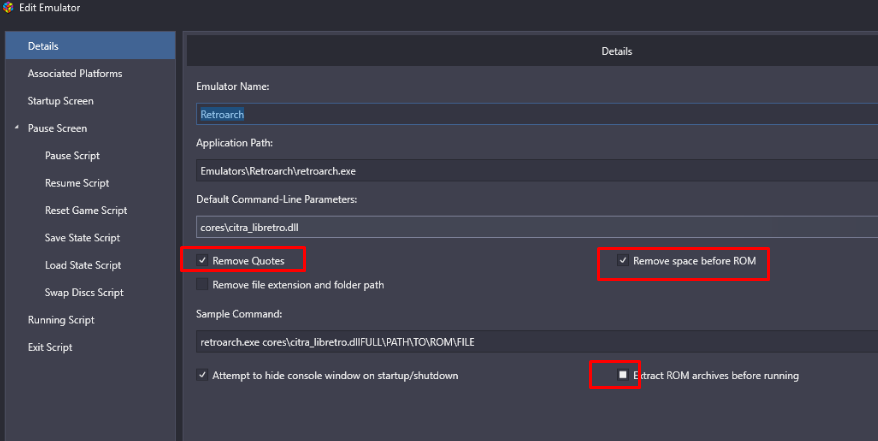Open the Resume Script page
This screenshot has height=441, width=878.
point(77,183)
